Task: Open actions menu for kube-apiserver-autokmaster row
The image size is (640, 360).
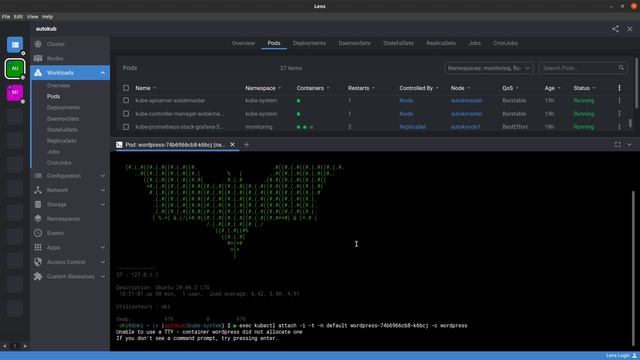Action: click(x=619, y=100)
